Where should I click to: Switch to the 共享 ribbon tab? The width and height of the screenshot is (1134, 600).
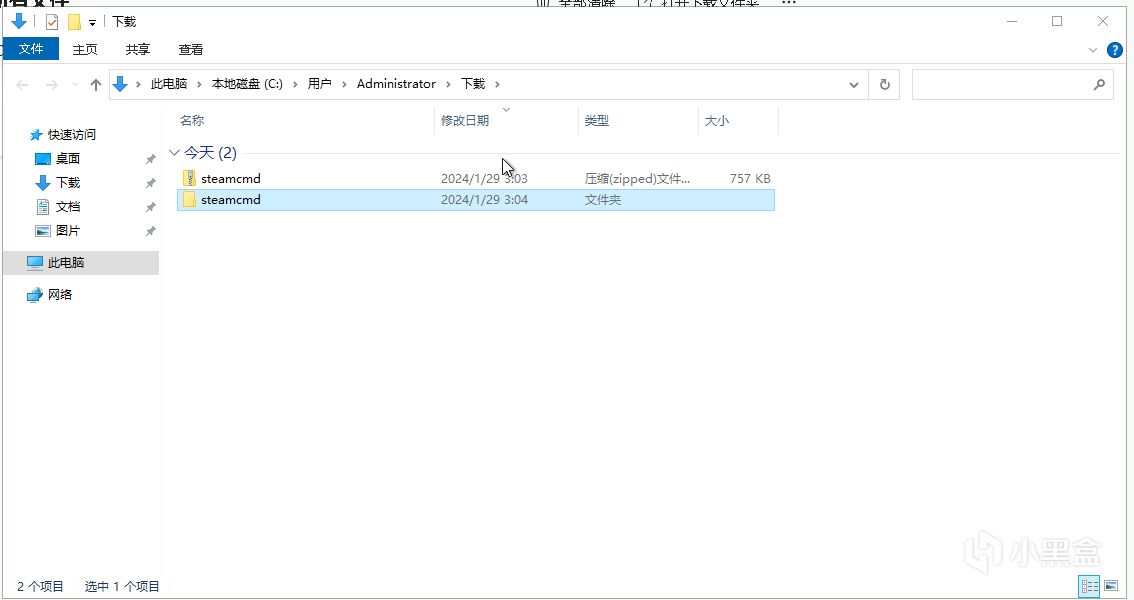coord(137,49)
